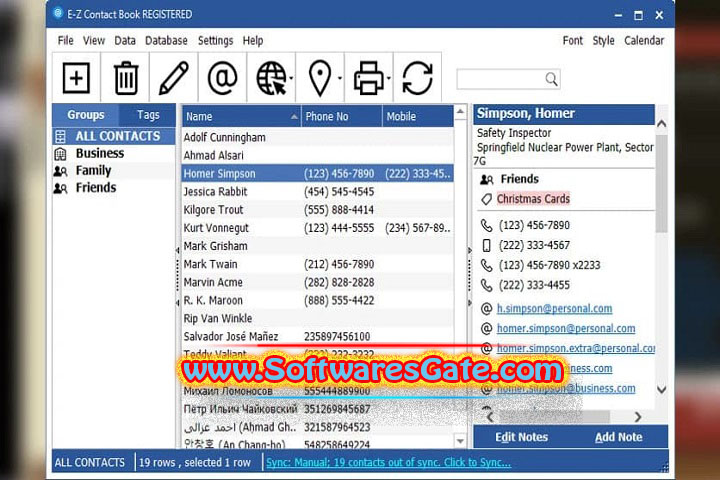Select the Adolf Cunningham row
Viewport: 720px width, 480px height.
(x=318, y=137)
